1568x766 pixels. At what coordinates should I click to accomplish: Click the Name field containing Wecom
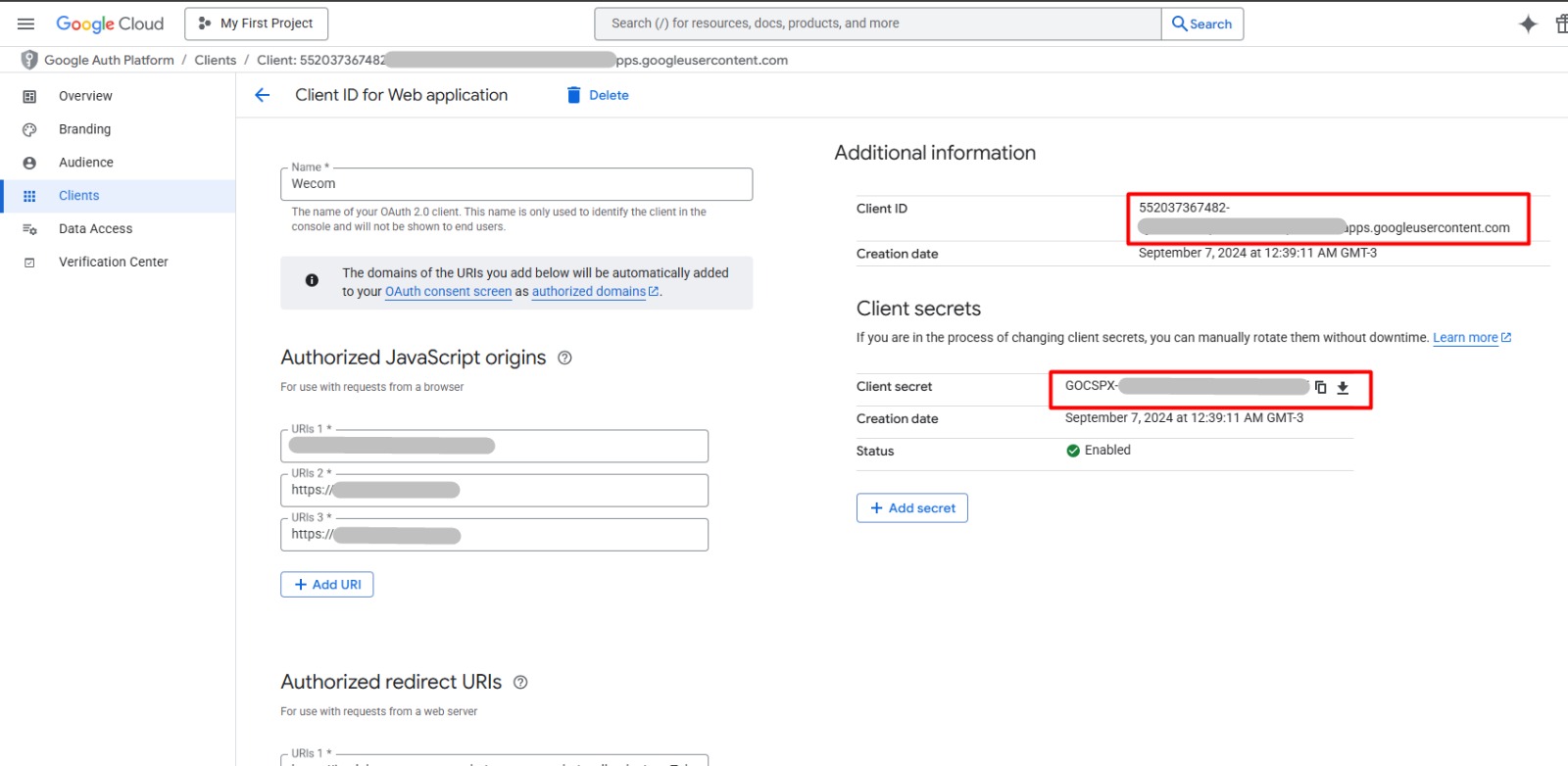(x=516, y=184)
